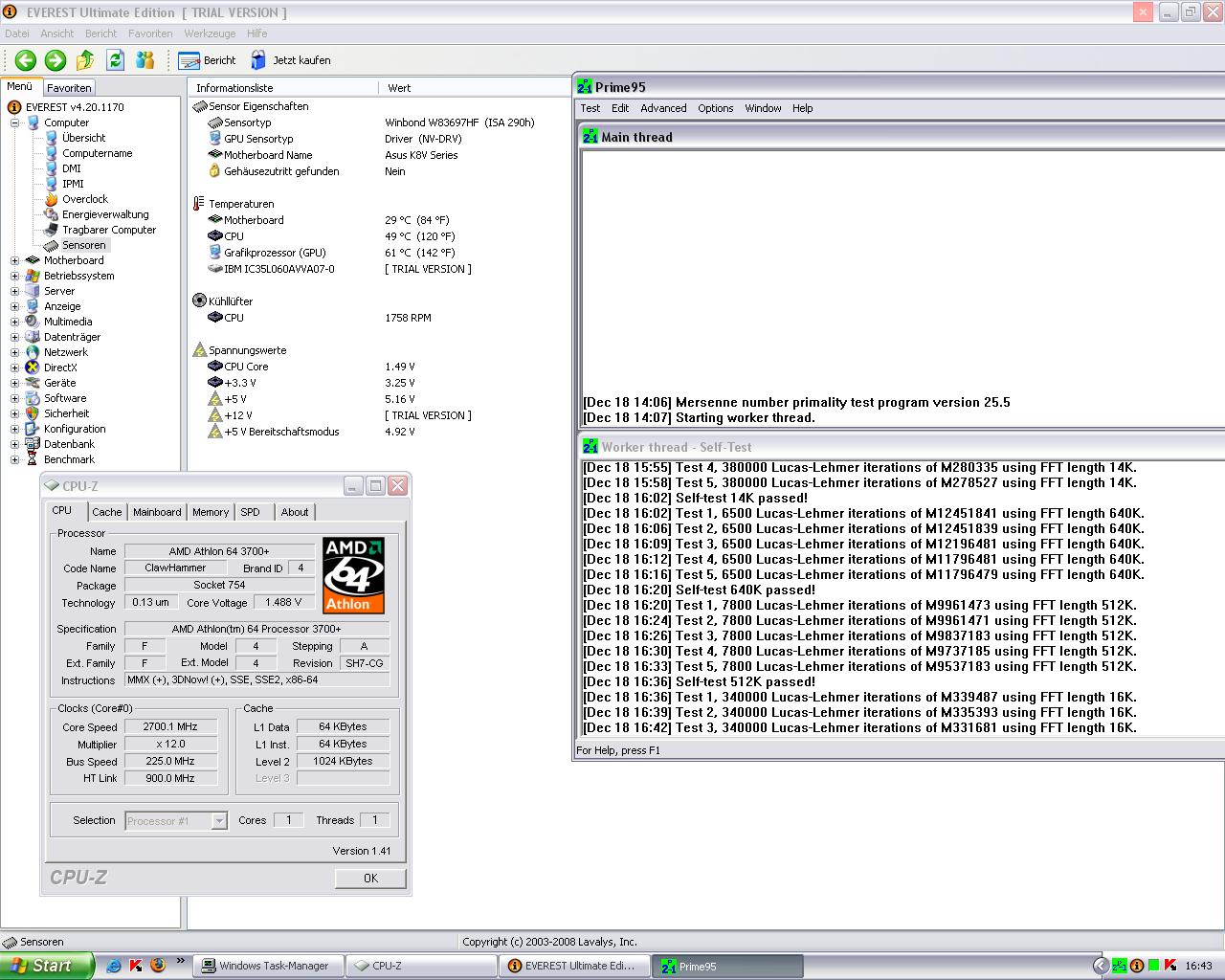The image size is (1225, 980).
Task: Click the green Forward arrow in EVEREST toolbar
Action: (x=56, y=60)
